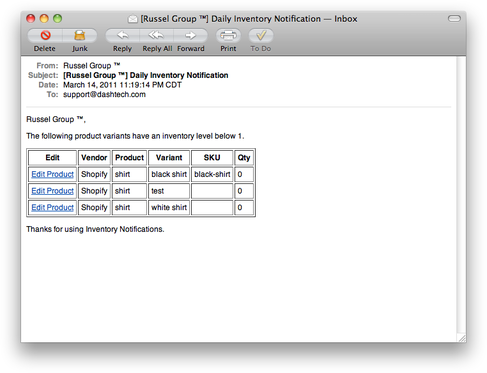Click 'Thanks for using Inventory Notifications.' text

coord(95,229)
